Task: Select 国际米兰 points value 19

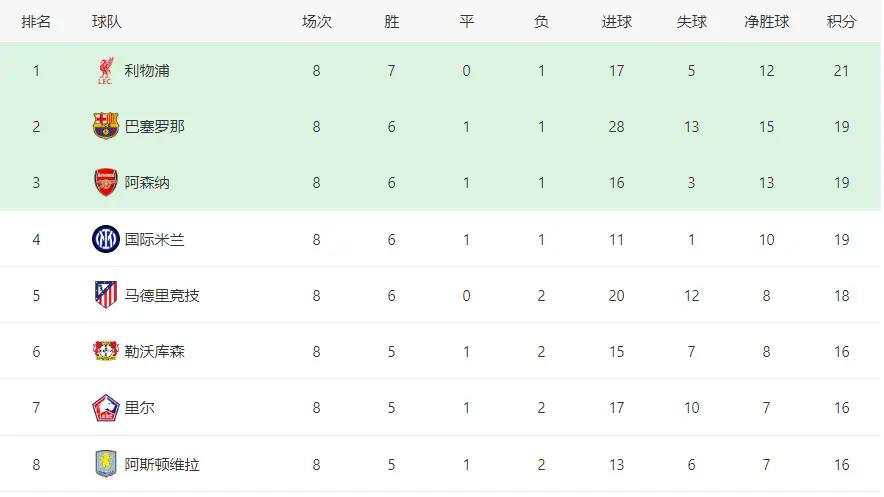Action: pyautogui.click(x=841, y=239)
